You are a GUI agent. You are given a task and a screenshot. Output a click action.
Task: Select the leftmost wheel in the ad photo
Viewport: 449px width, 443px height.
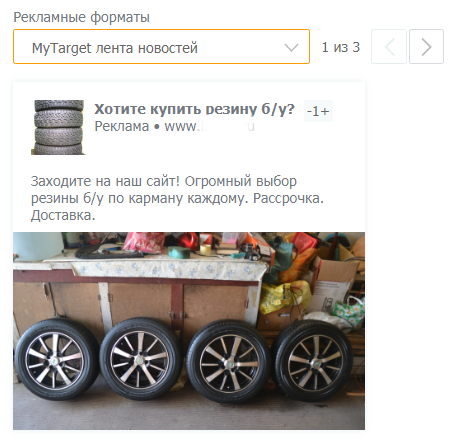pyautogui.click(x=56, y=359)
